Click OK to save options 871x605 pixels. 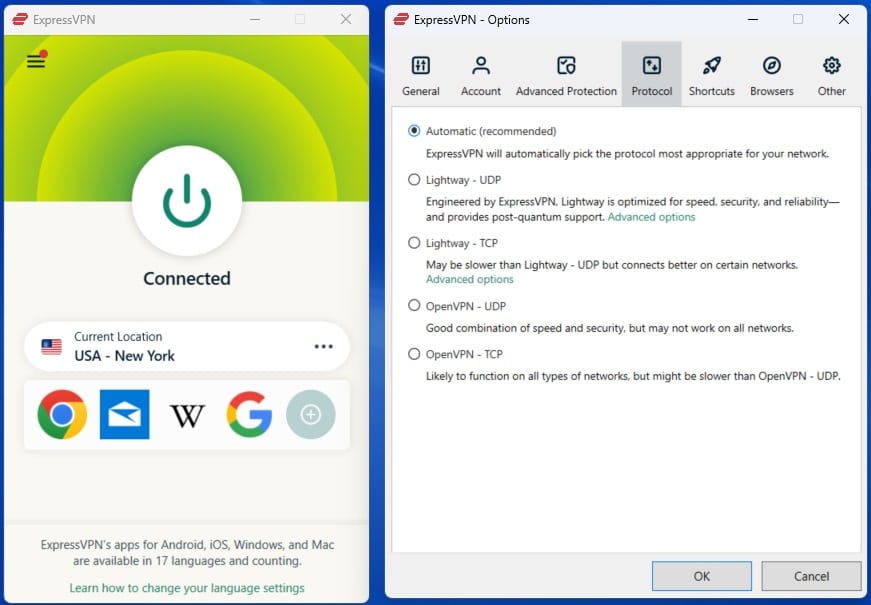(x=702, y=576)
